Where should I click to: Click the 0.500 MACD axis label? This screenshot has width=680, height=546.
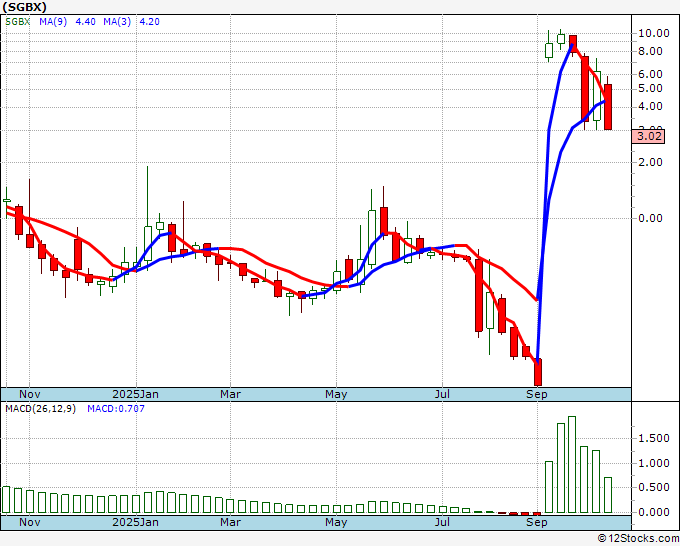(654, 487)
